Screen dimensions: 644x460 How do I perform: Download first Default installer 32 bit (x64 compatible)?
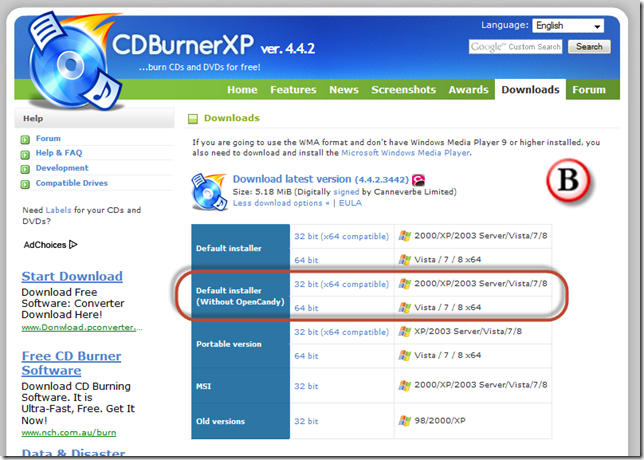click(341, 237)
